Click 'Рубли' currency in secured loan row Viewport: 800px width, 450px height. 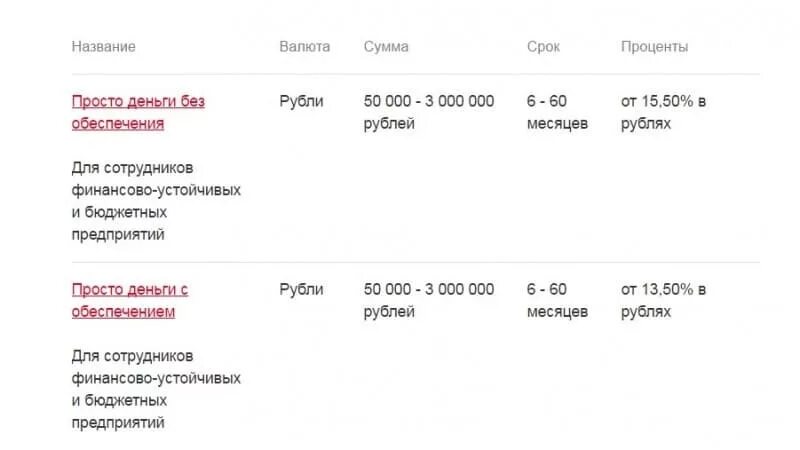[301, 289]
